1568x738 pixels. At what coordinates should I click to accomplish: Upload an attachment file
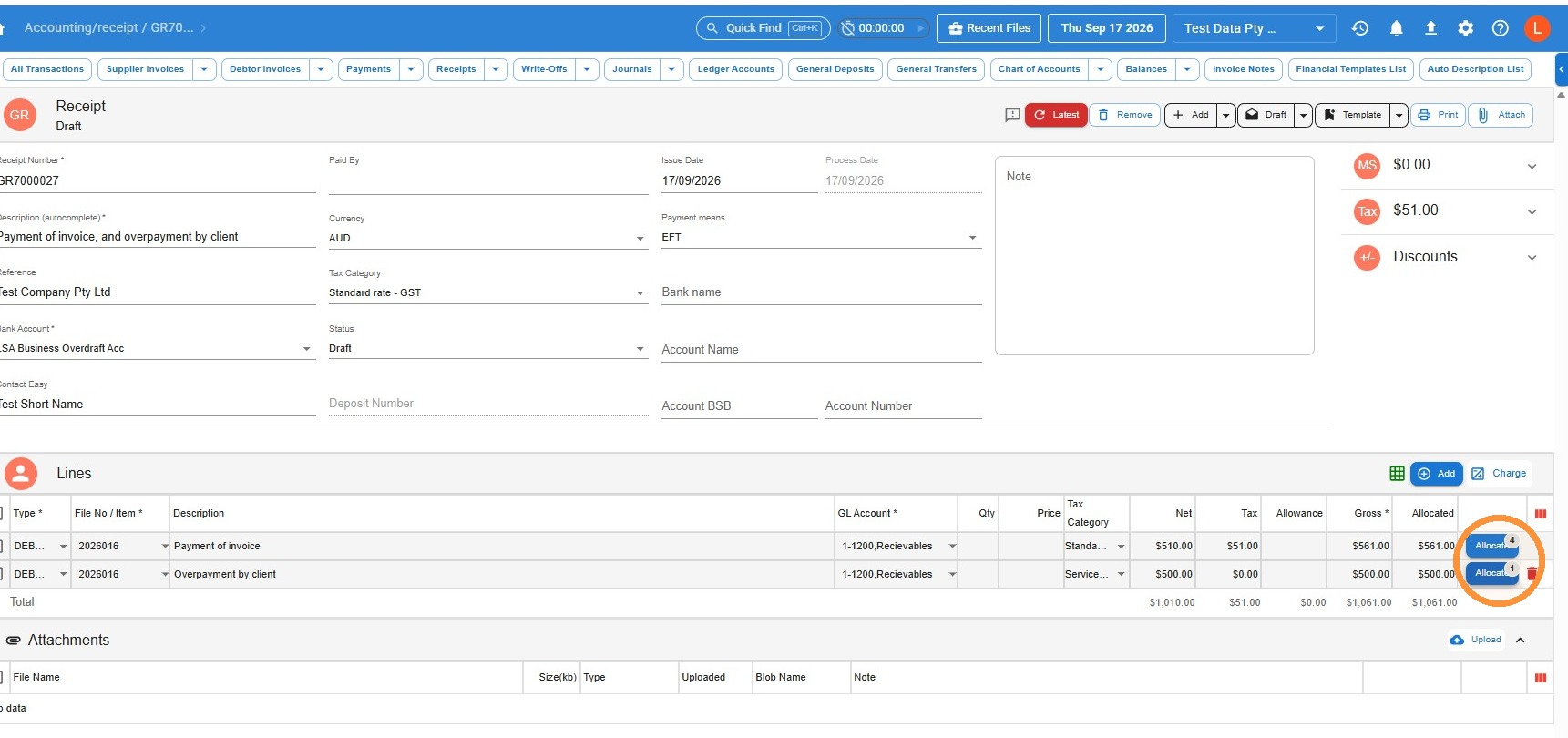pyautogui.click(x=1475, y=640)
